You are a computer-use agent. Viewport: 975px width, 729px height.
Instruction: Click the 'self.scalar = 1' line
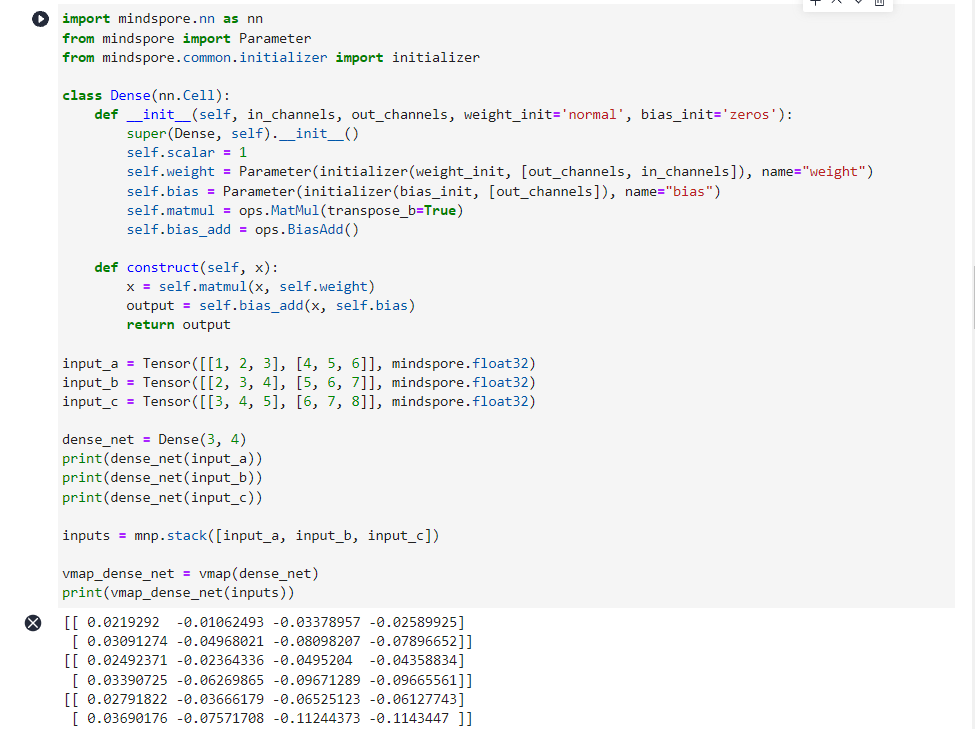point(187,152)
